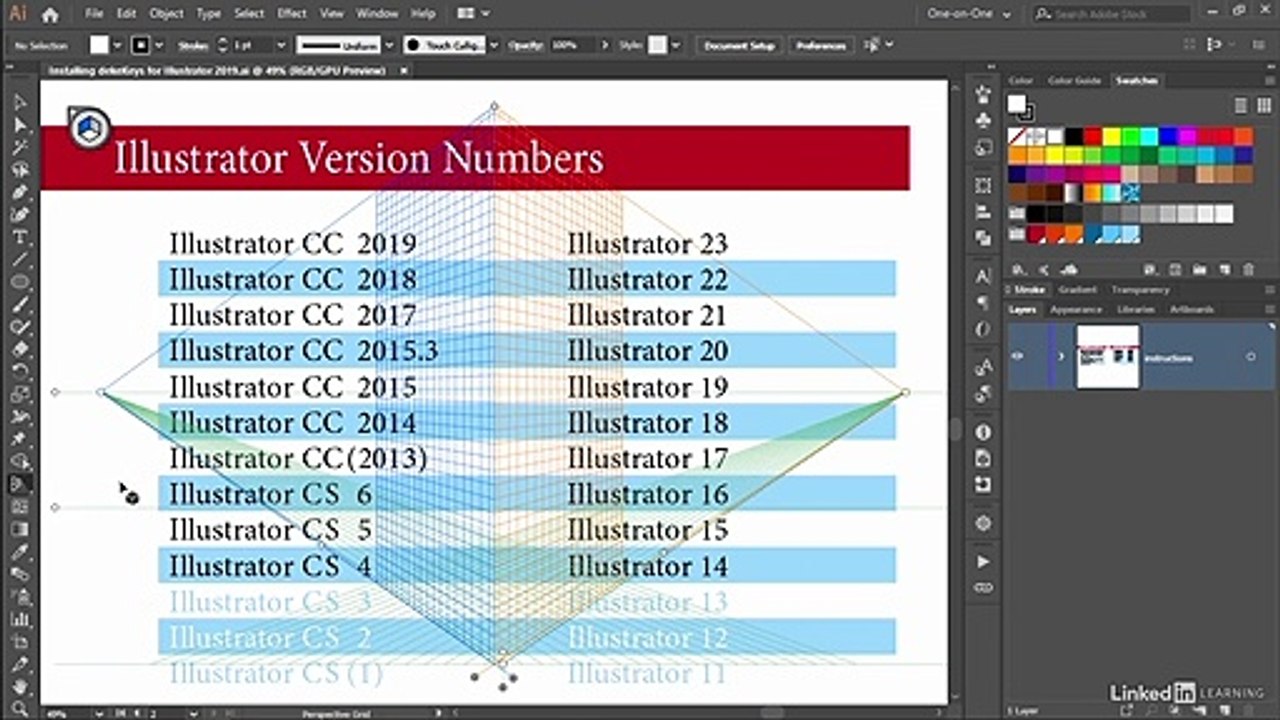This screenshot has width=1280, height=720.
Task: Select the Eyedropper tool
Action: (19, 552)
